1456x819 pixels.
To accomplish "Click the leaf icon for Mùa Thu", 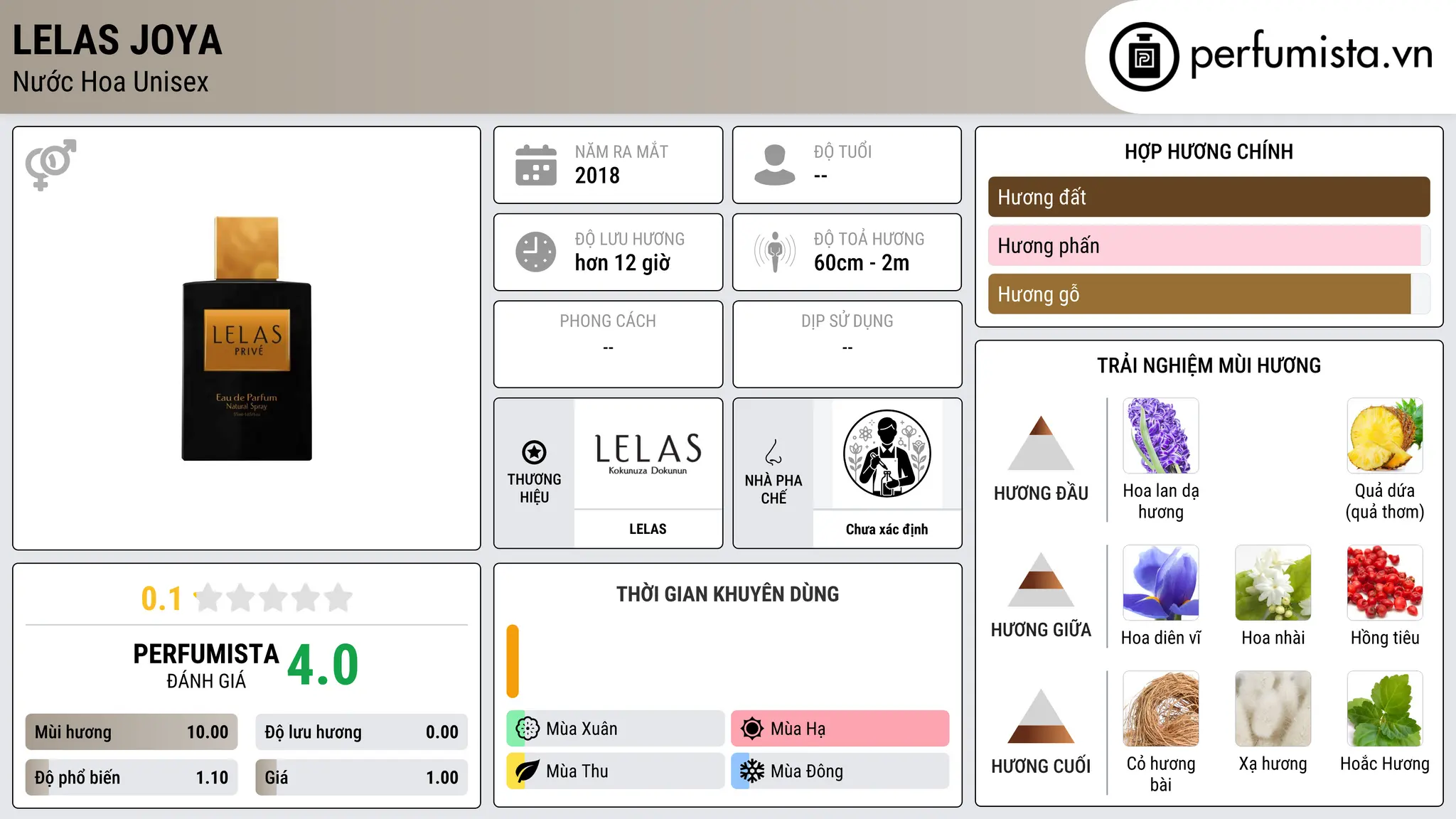I will pyautogui.click(x=528, y=771).
